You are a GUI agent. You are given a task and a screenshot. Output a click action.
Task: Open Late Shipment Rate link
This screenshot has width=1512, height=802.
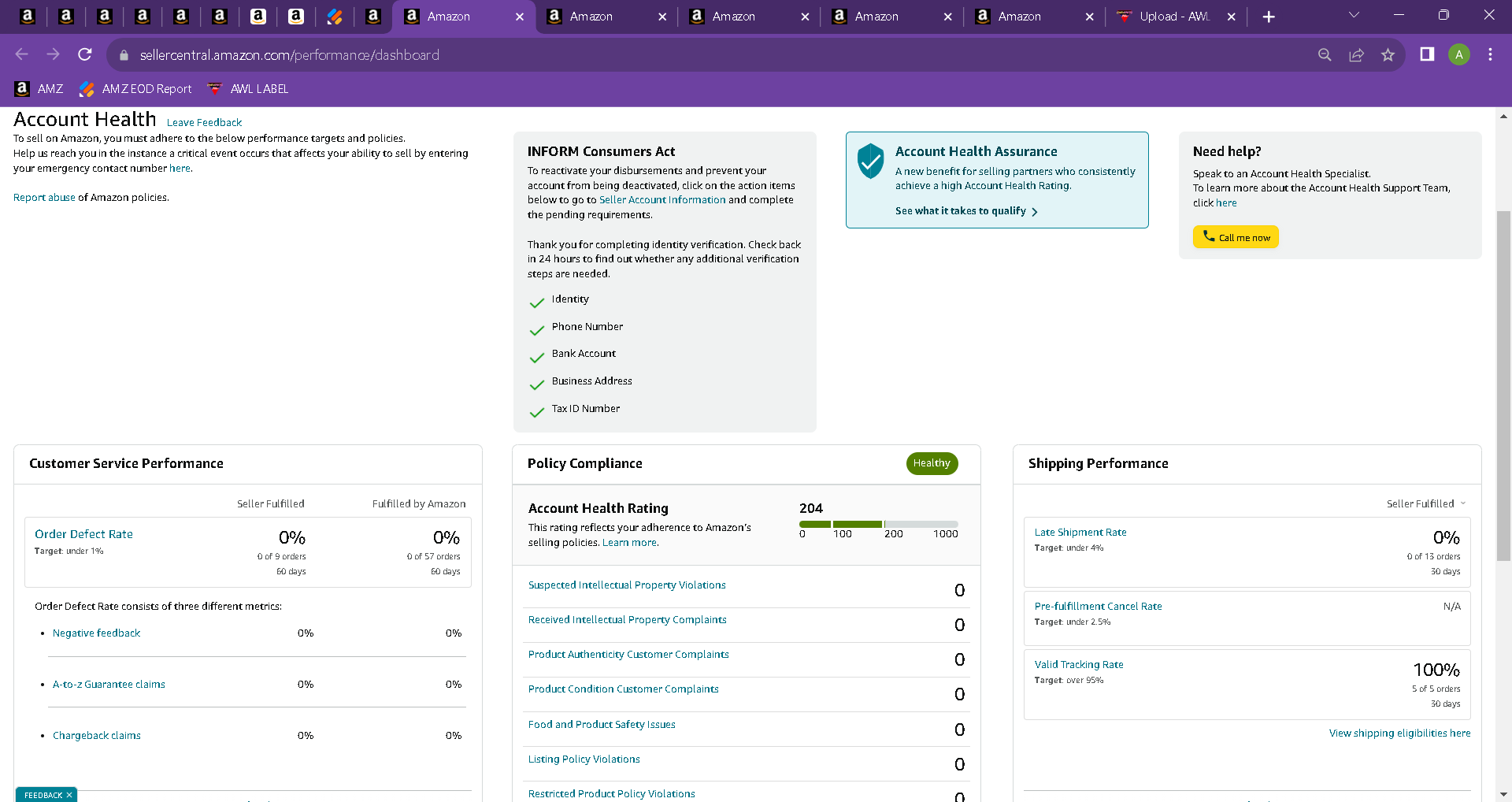pos(1080,533)
